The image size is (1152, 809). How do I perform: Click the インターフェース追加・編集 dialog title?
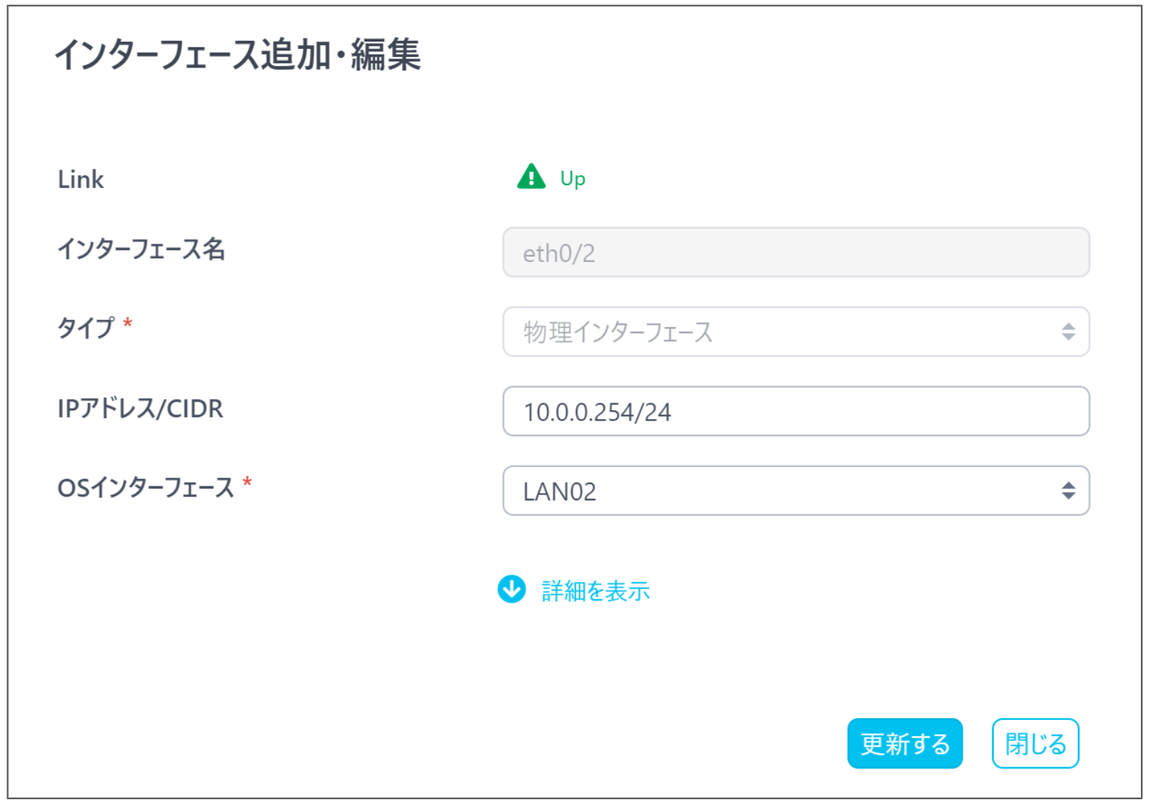238,55
